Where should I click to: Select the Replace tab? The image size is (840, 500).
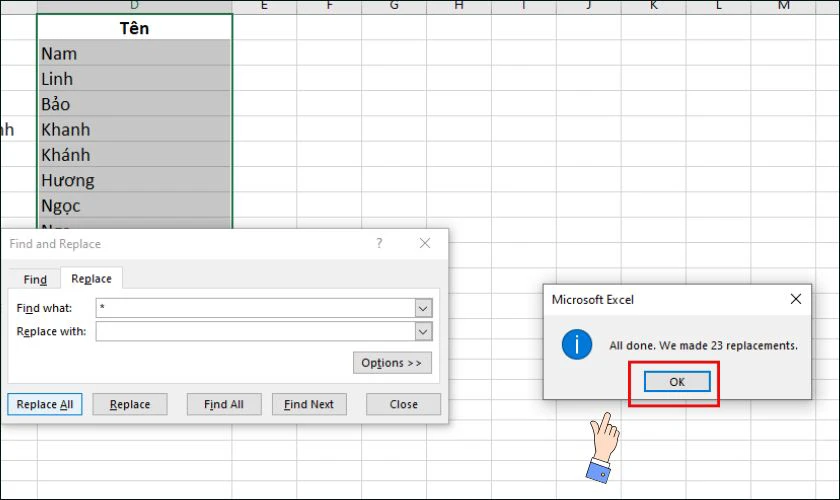(x=91, y=279)
